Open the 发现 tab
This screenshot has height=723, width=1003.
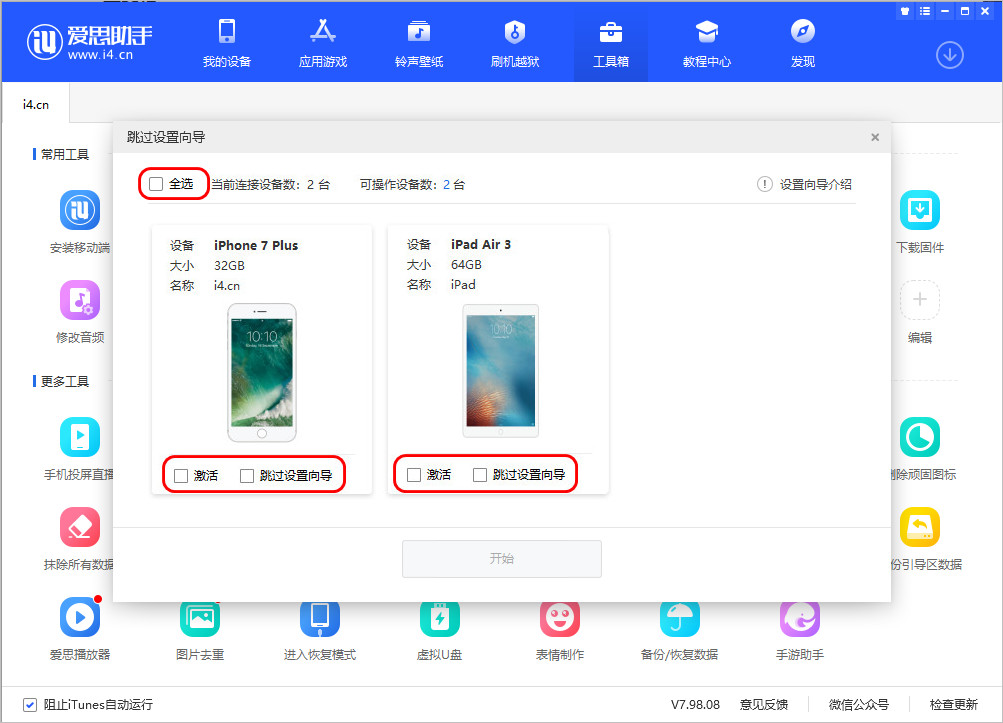[802, 43]
